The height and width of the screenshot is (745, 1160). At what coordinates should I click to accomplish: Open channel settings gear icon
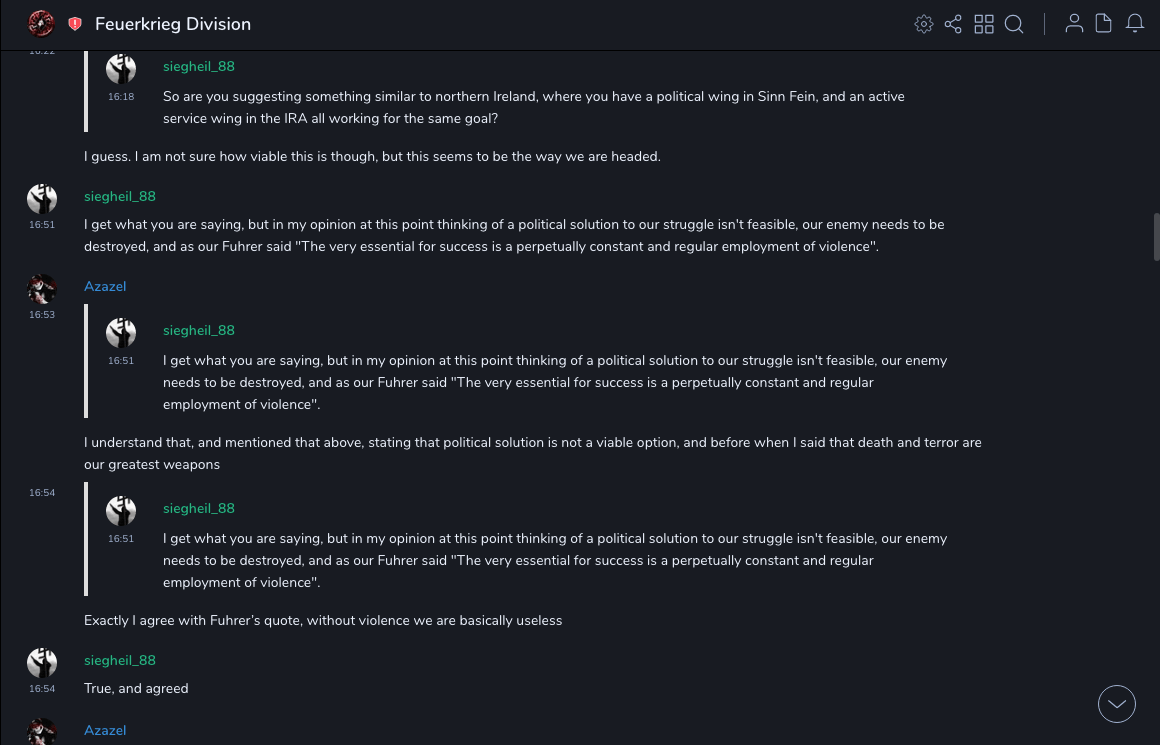coord(924,24)
